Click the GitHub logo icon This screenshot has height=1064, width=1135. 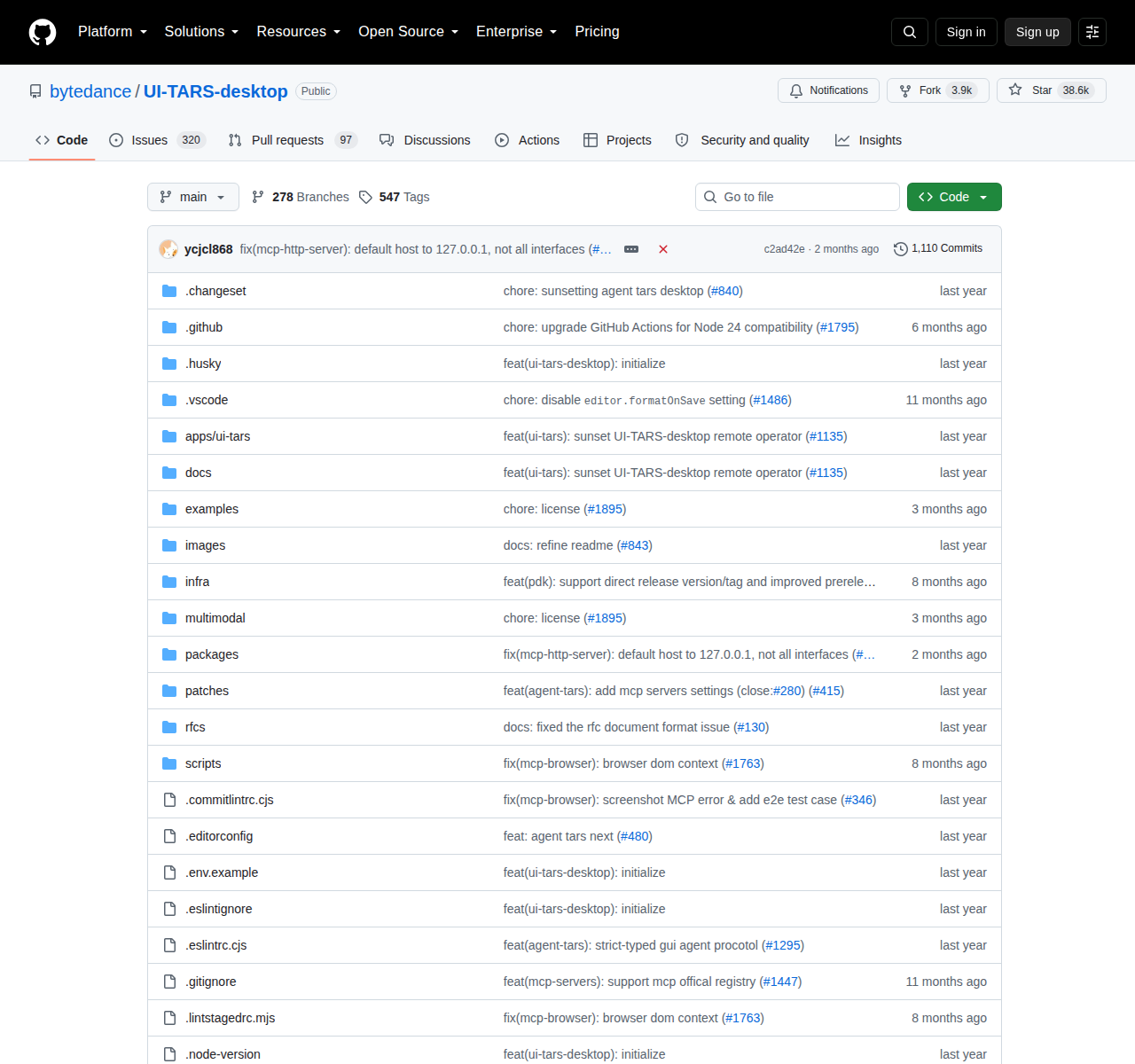(43, 32)
